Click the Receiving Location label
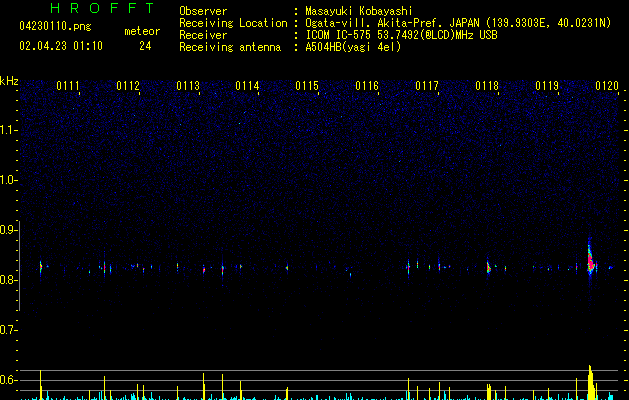 coord(233,23)
